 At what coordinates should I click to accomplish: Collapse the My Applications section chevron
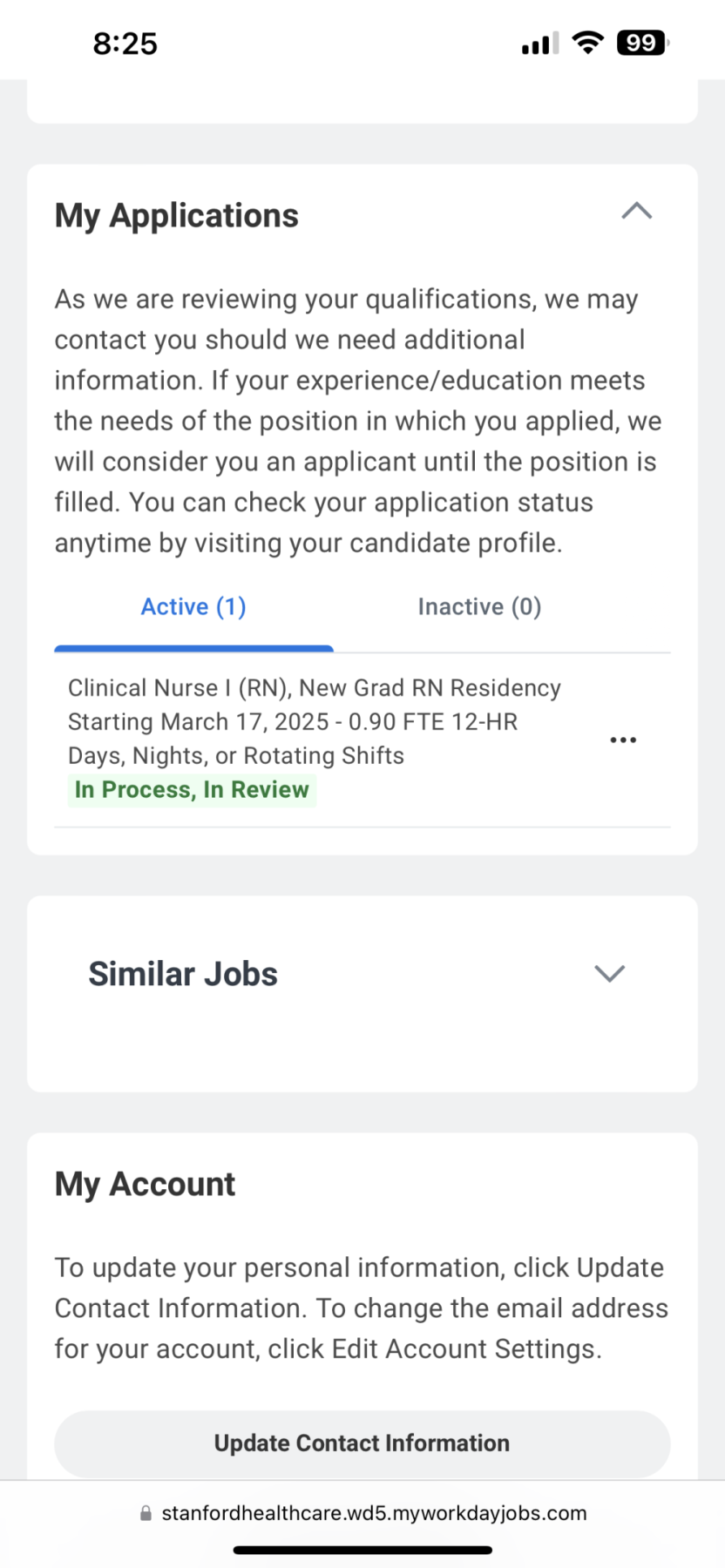pyautogui.click(x=636, y=212)
